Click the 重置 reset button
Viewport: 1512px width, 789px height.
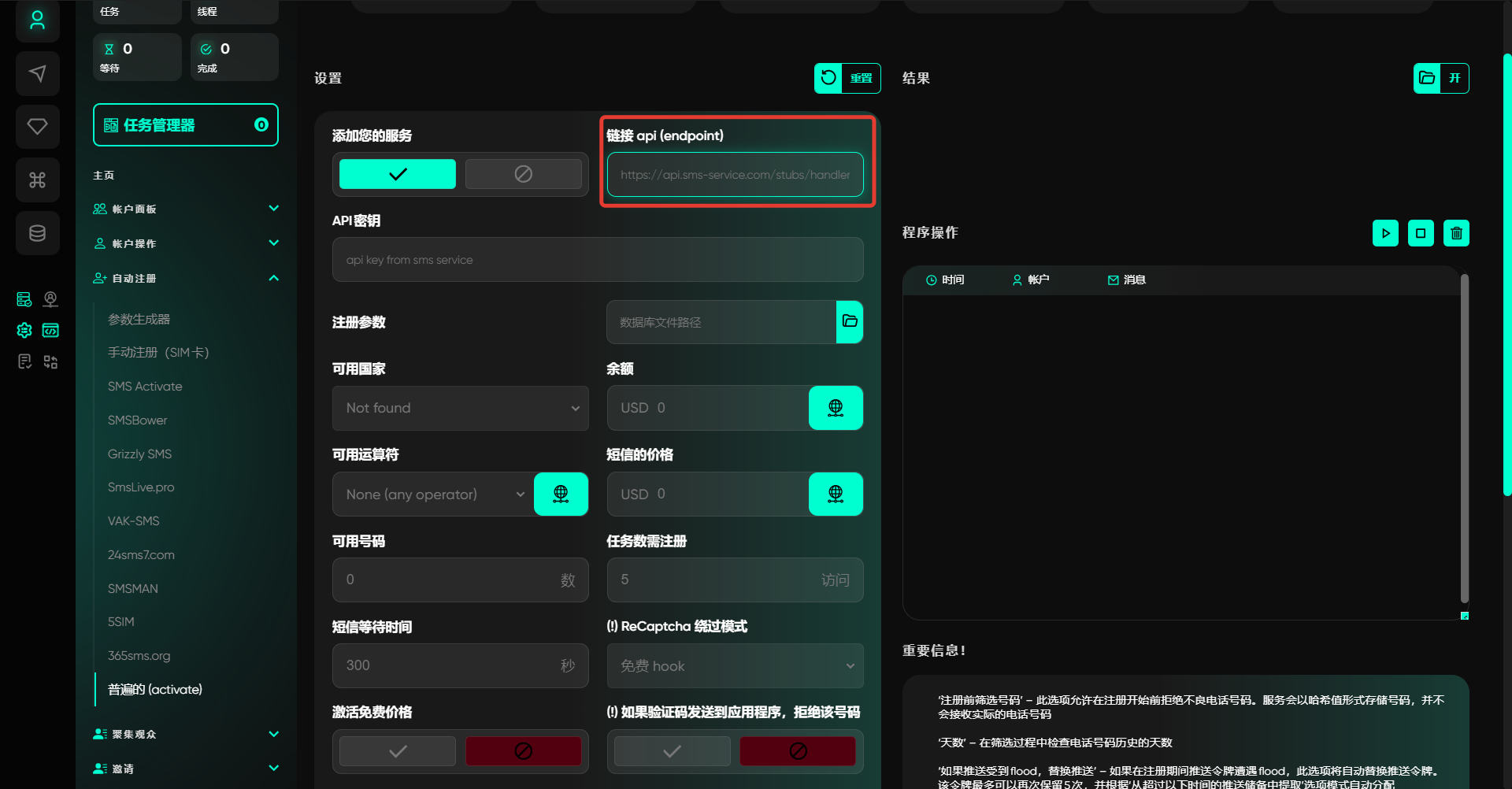pyautogui.click(x=847, y=78)
